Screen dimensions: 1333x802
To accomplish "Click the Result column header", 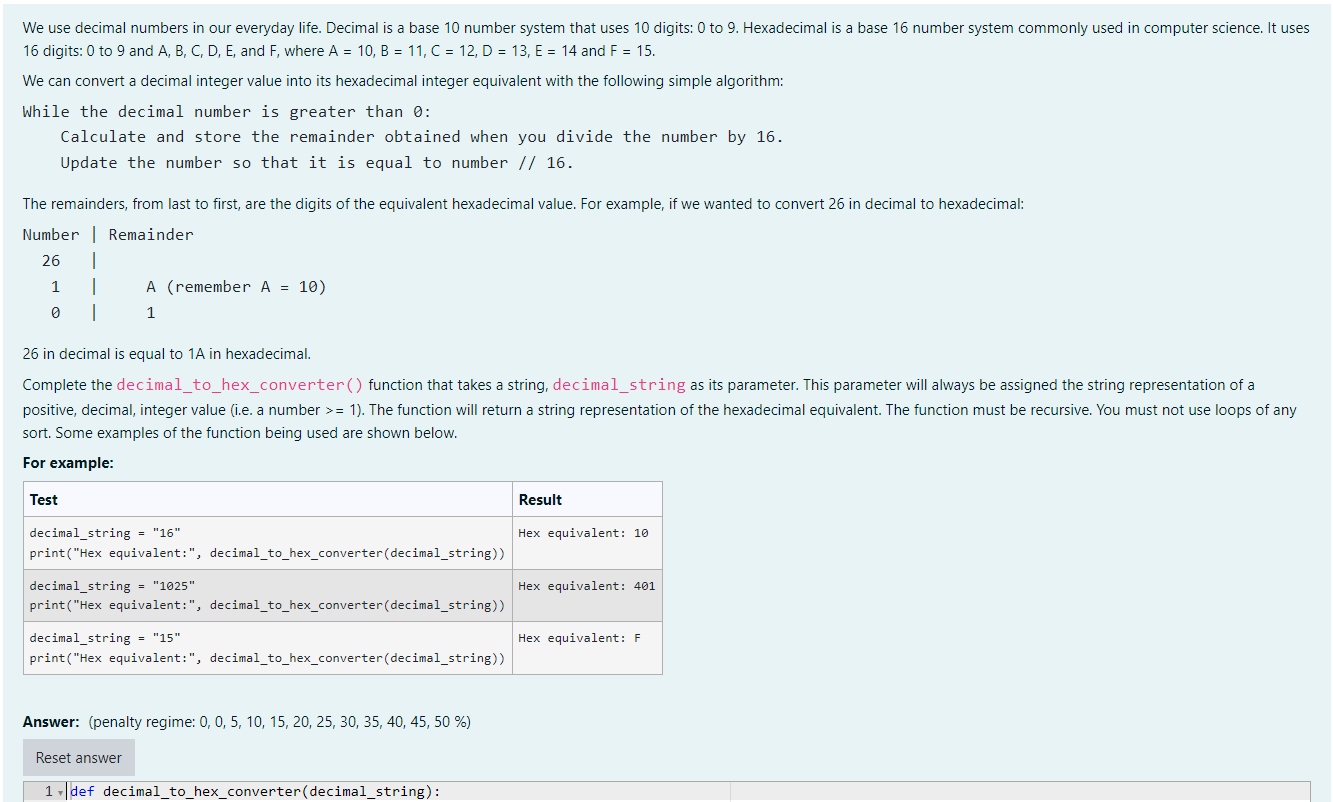I will tap(587, 499).
